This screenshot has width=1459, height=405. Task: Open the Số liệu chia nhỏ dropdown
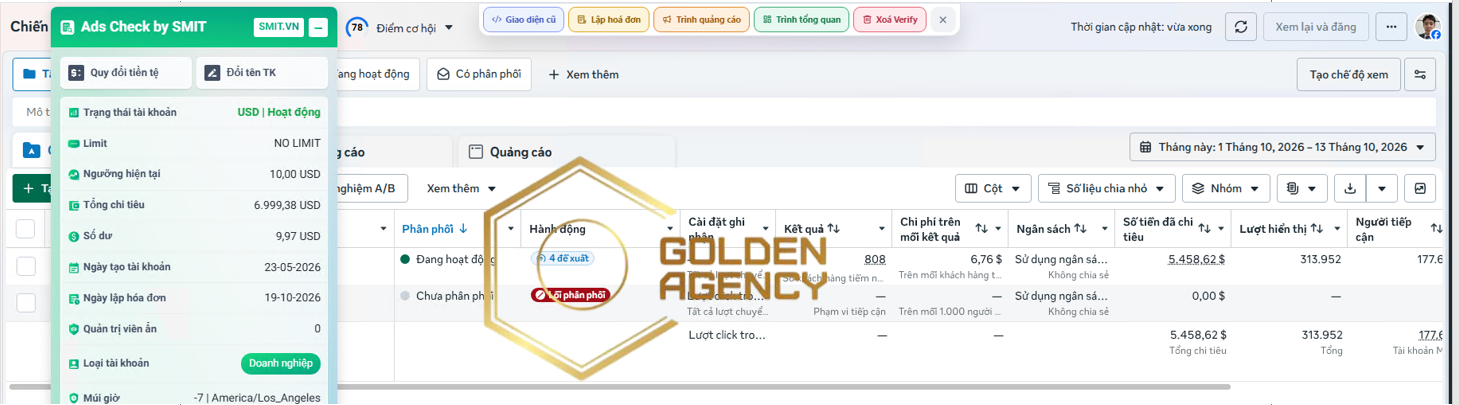point(1106,188)
